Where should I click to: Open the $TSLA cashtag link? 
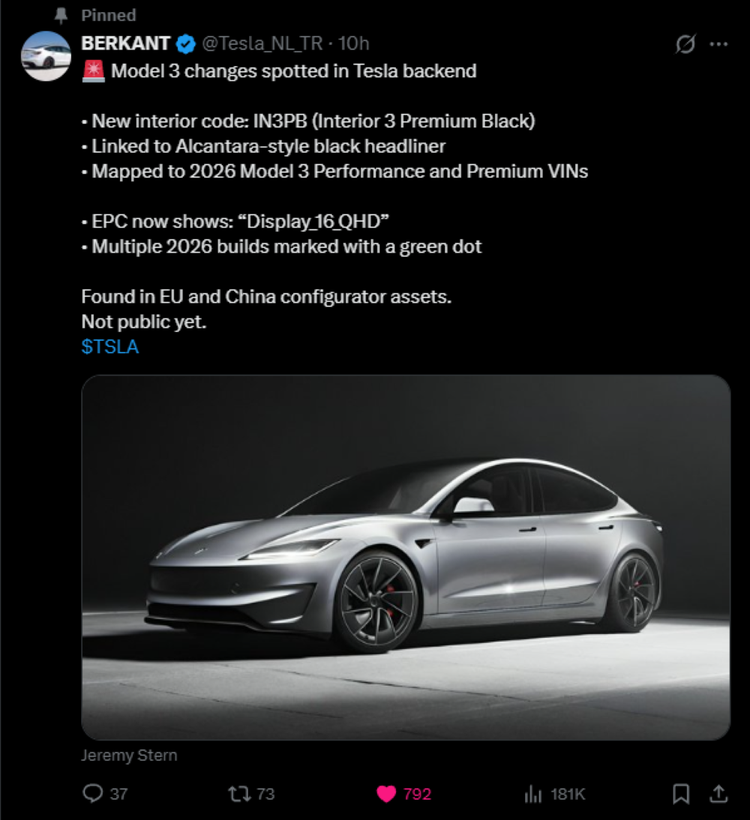110,346
